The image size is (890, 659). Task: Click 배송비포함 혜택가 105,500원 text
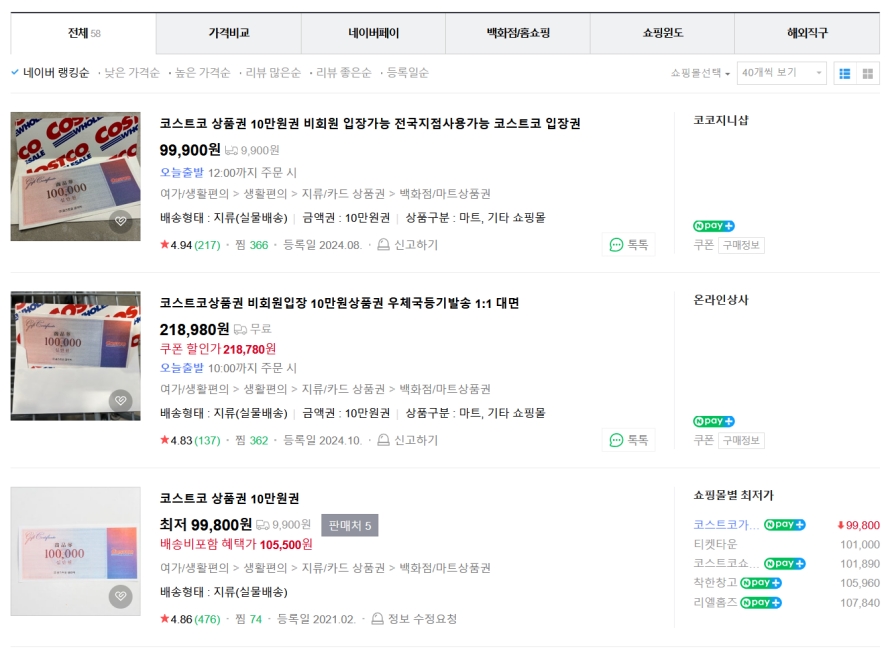(236, 544)
